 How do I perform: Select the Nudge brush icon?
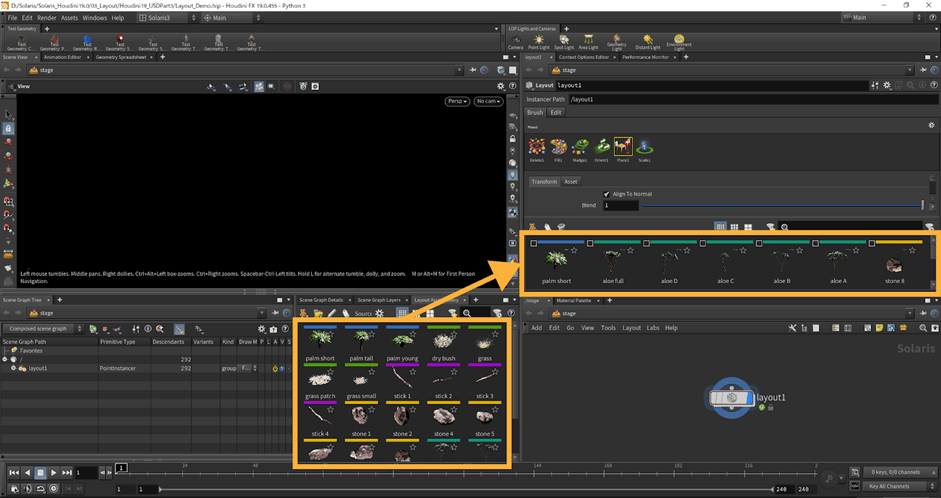click(x=580, y=147)
